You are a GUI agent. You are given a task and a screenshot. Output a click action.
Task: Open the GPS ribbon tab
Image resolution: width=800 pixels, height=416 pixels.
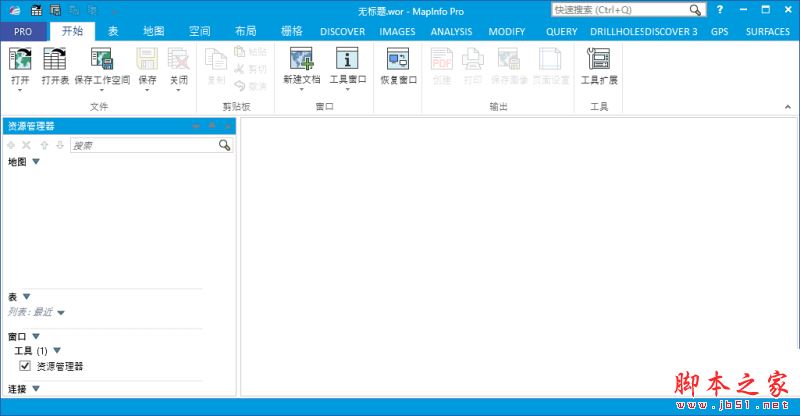(719, 32)
